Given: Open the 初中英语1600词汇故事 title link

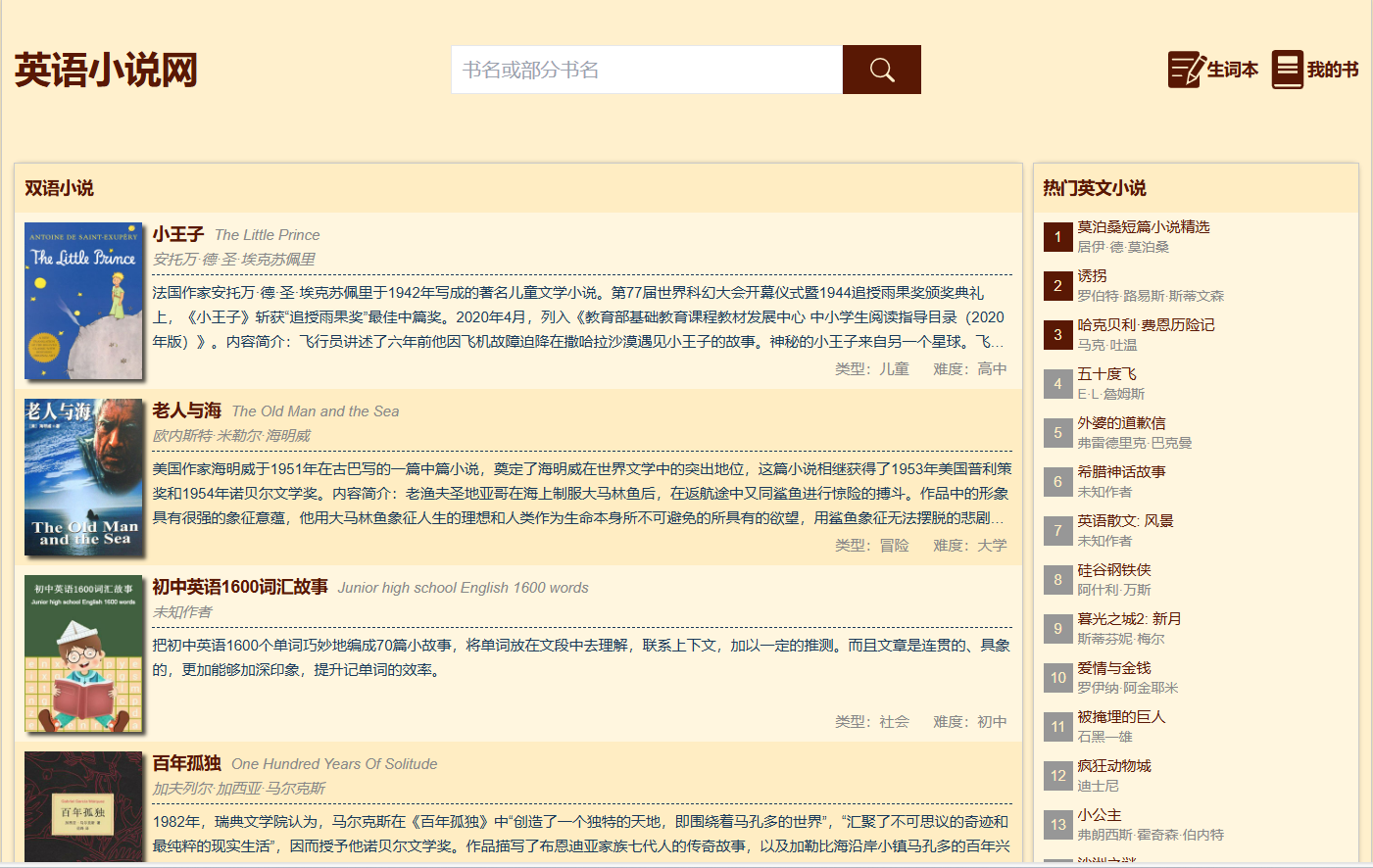Looking at the screenshot, I should (240, 587).
